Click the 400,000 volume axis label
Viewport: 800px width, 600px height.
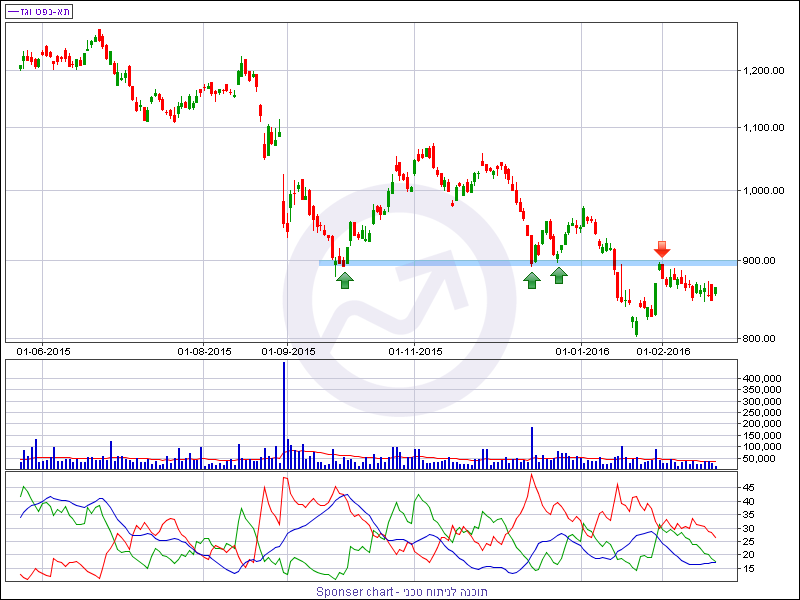pos(762,378)
